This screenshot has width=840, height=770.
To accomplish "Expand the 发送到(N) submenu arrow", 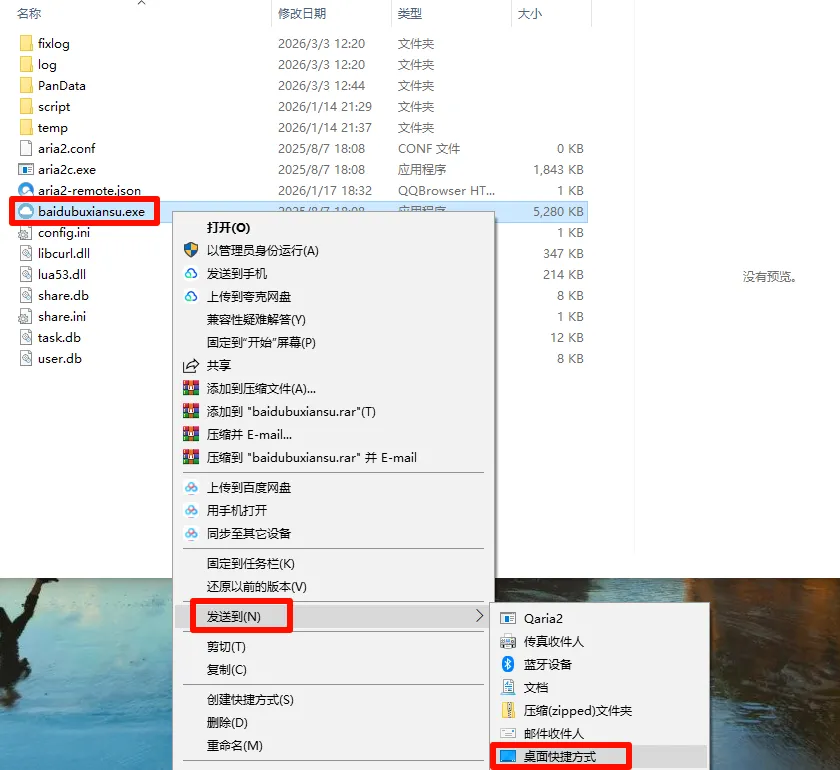I will point(479,616).
